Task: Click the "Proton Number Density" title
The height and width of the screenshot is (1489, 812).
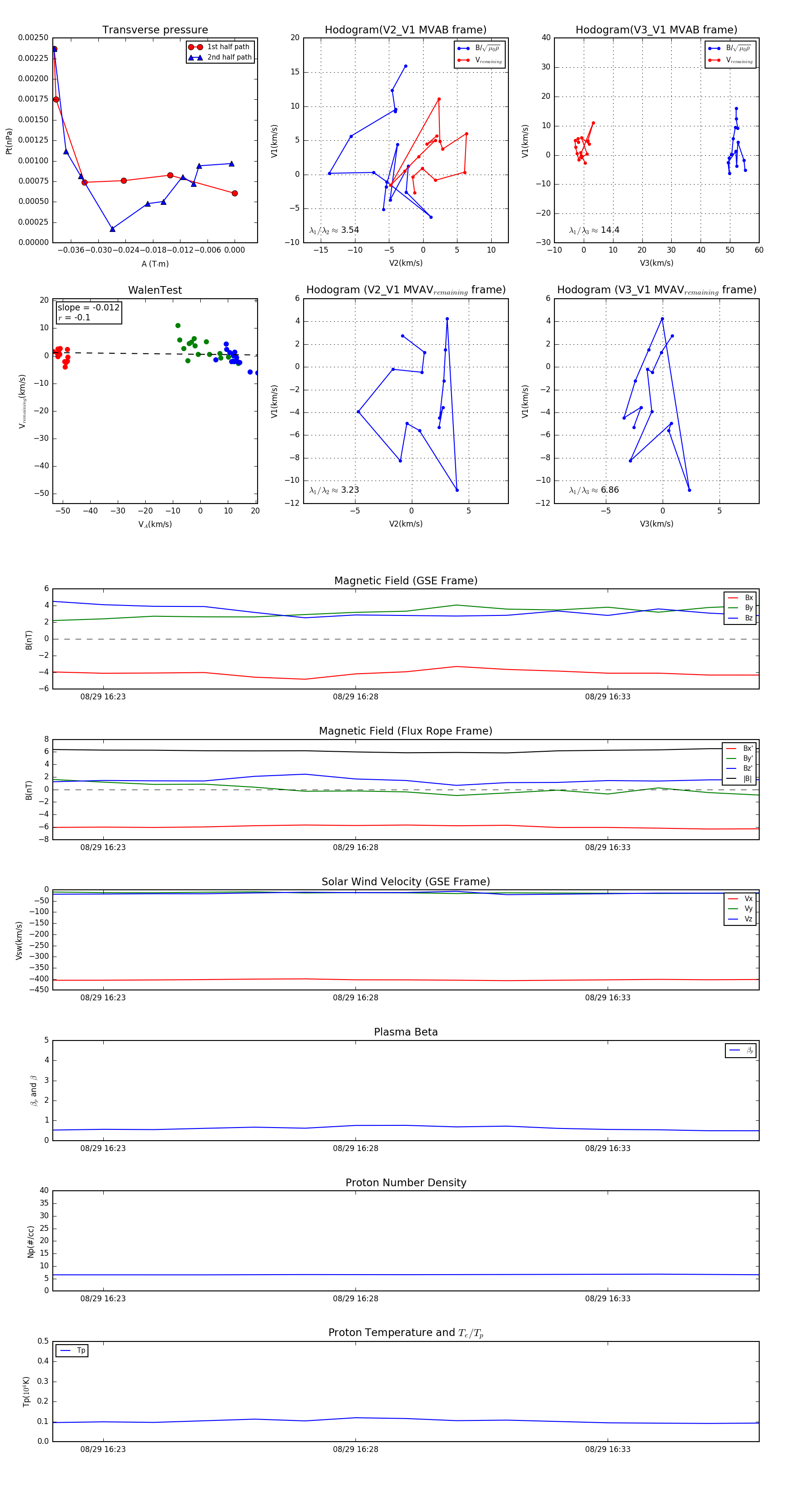Action: tap(406, 1183)
